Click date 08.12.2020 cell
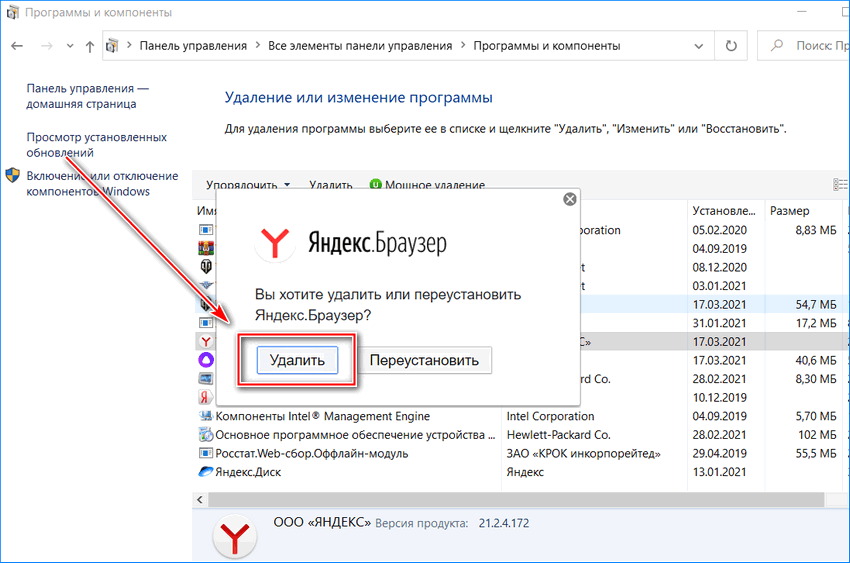850x563 pixels. pyautogui.click(x=719, y=267)
